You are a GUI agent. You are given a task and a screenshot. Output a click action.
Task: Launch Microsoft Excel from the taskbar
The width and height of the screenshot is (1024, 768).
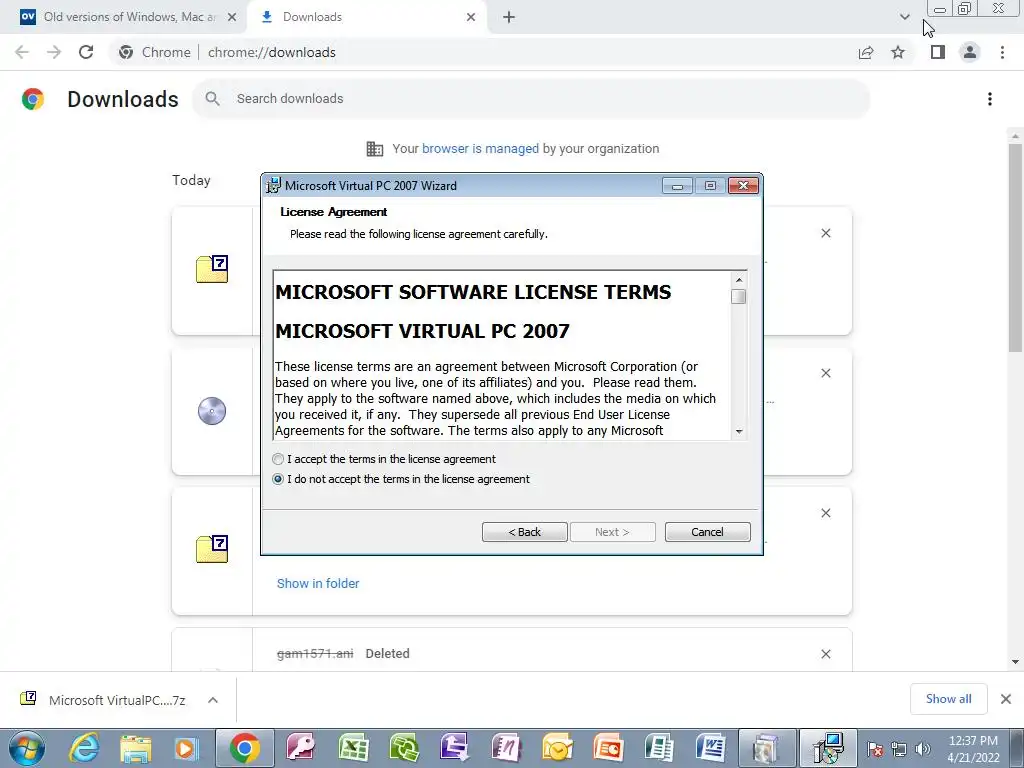(353, 748)
